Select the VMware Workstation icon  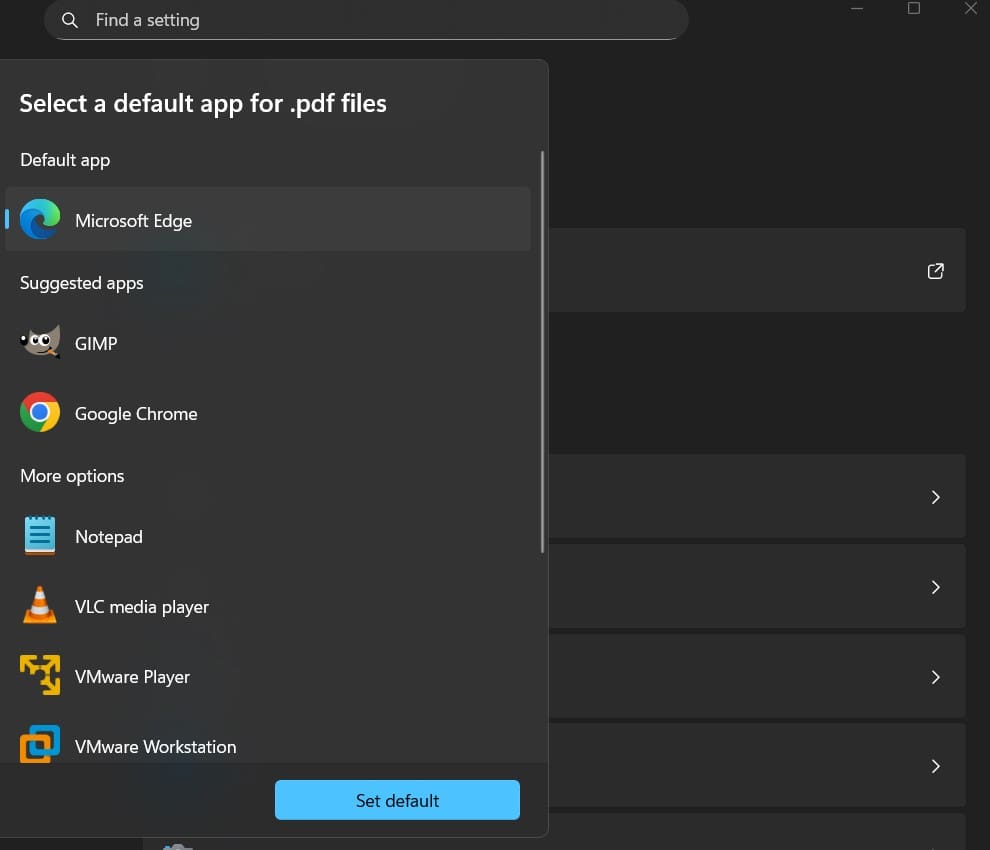coord(39,745)
